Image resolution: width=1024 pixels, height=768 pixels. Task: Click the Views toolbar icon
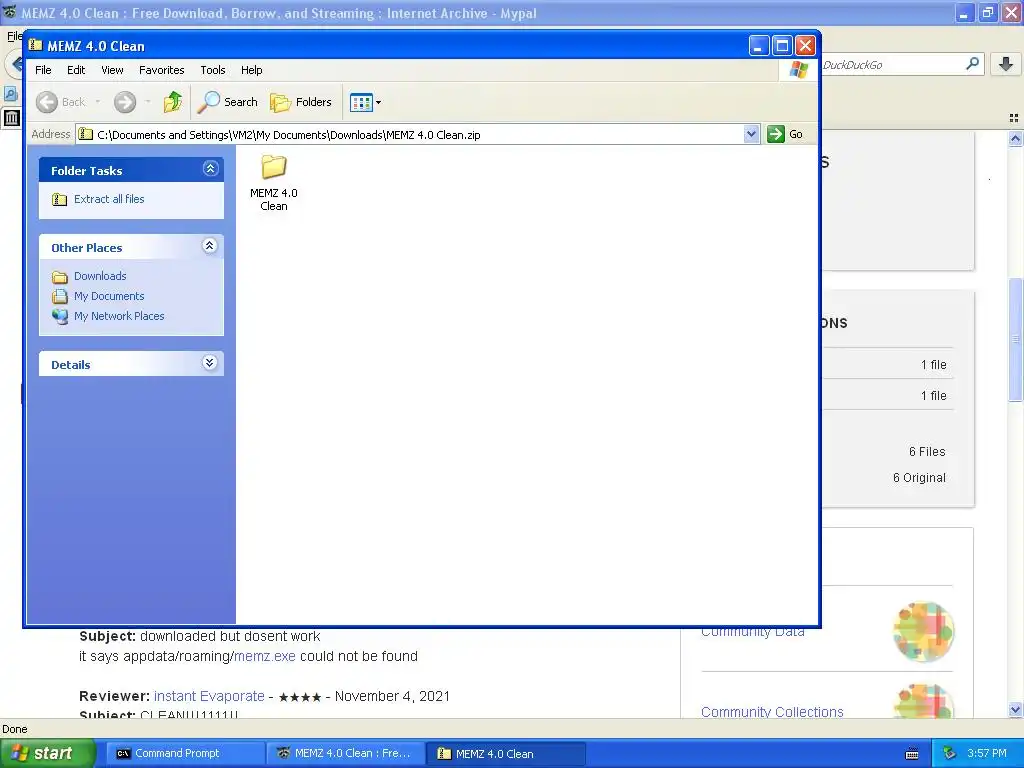coord(361,102)
